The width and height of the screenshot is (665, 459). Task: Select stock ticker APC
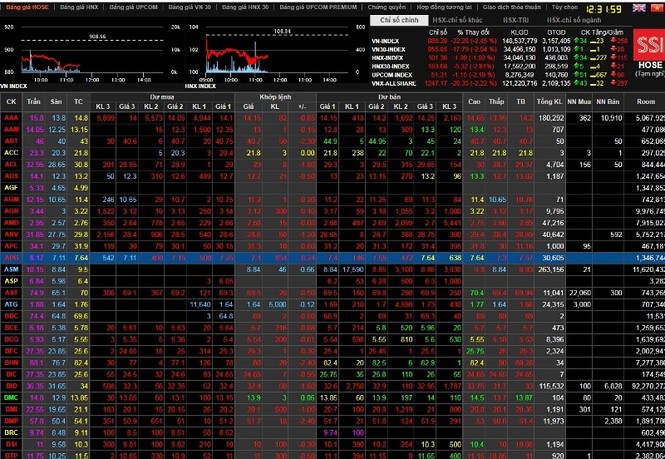(x=11, y=246)
